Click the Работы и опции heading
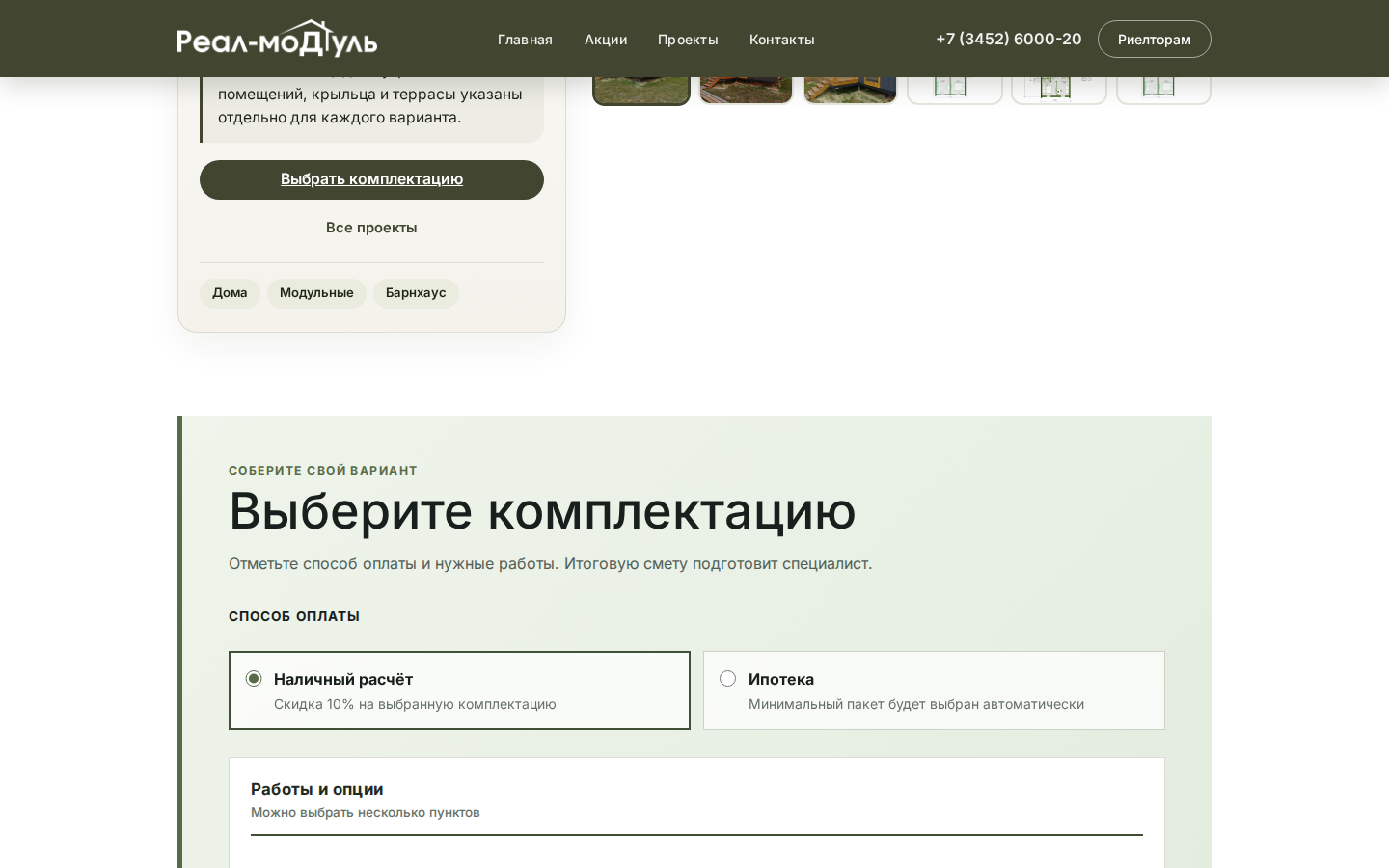Screen dimensions: 1389x868 point(317,789)
